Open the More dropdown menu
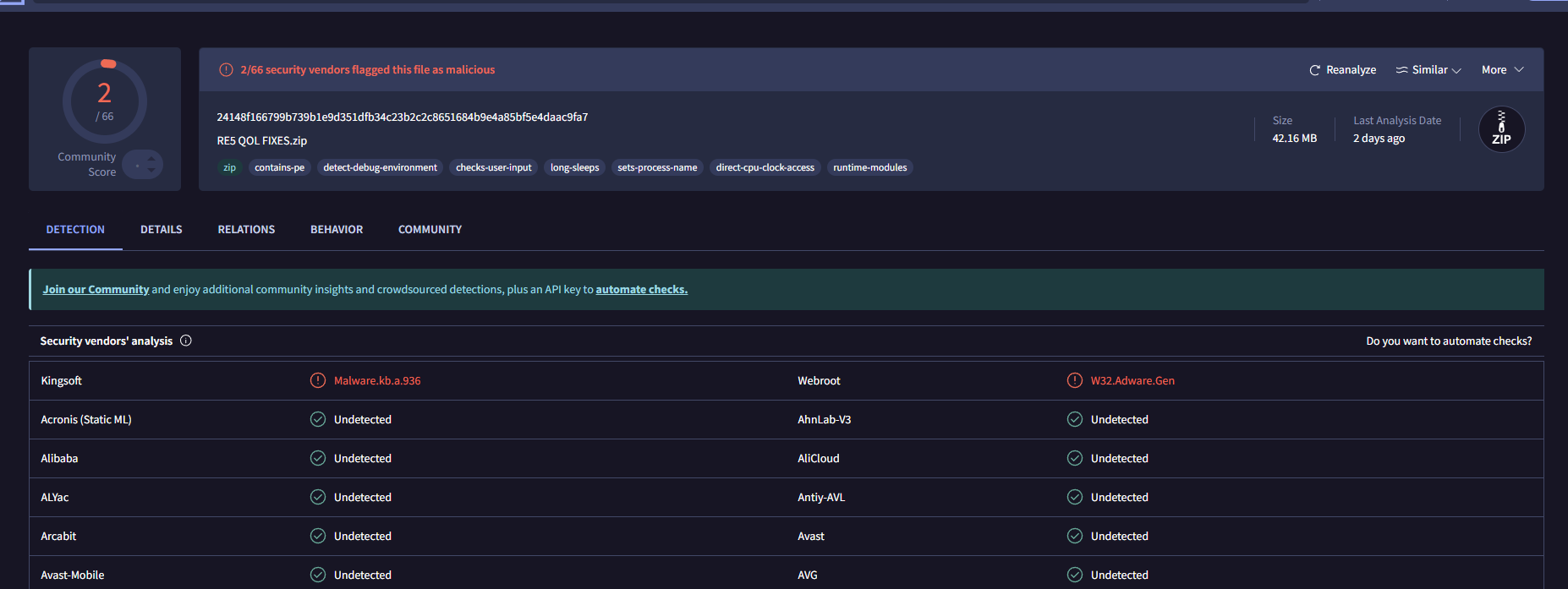 (x=1503, y=70)
